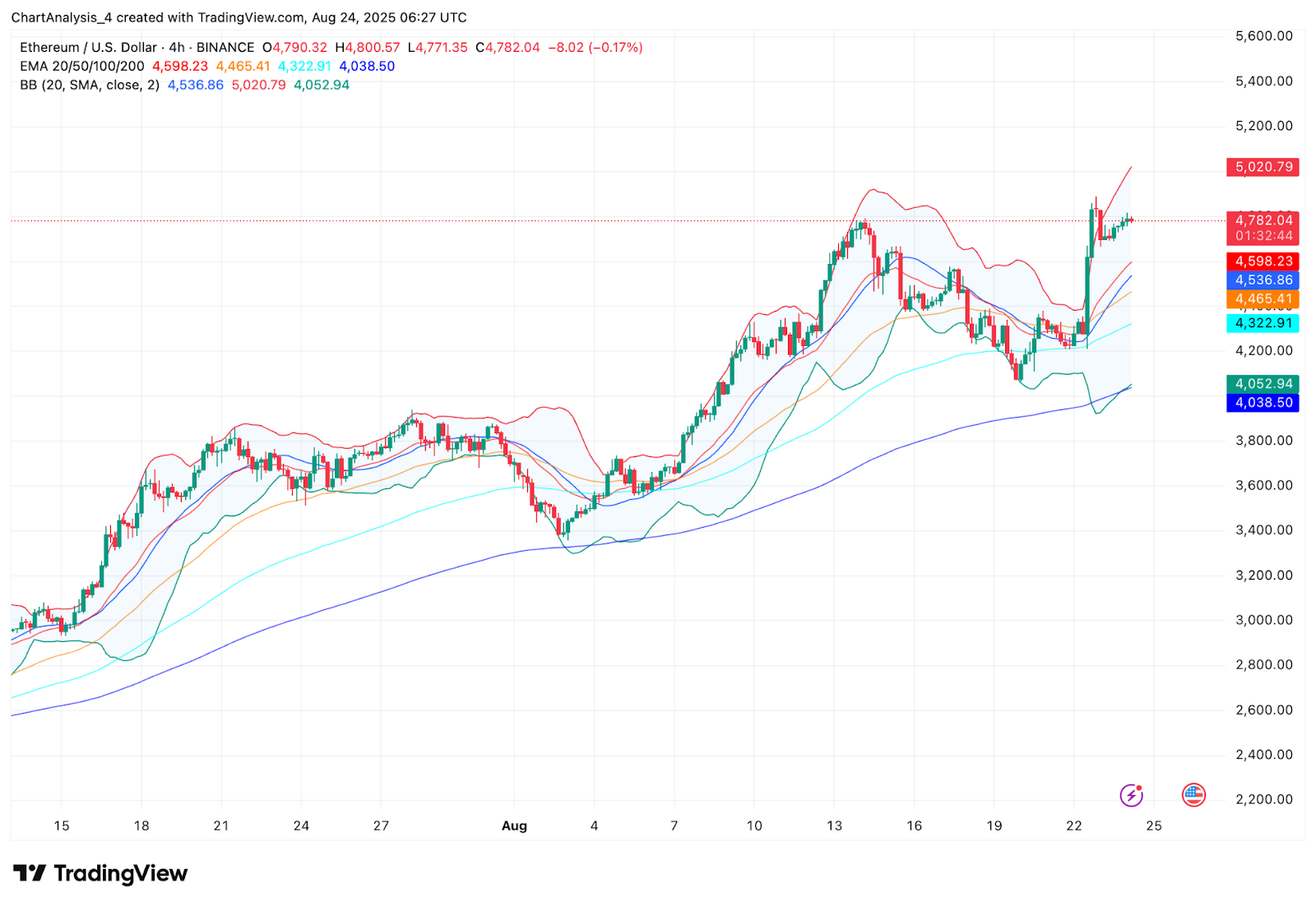Click the ChartAnalysis_4 TradingView.com header text
Screen dimensions: 1316x906
pos(239,17)
